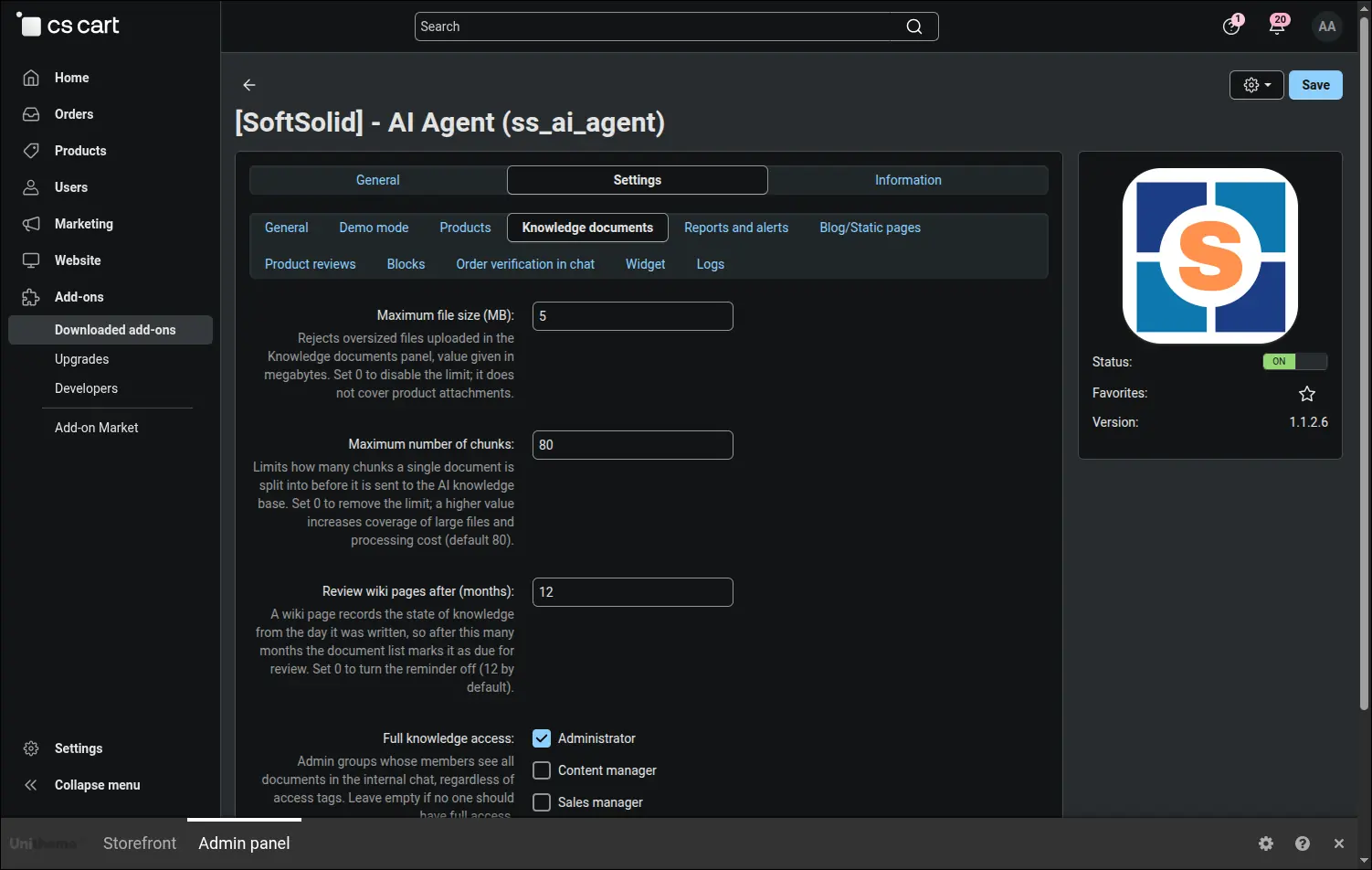The image size is (1372, 870).
Task: Click the Add-ons puzzle icon
Action: pyautogui.click(x=31, y=297)
